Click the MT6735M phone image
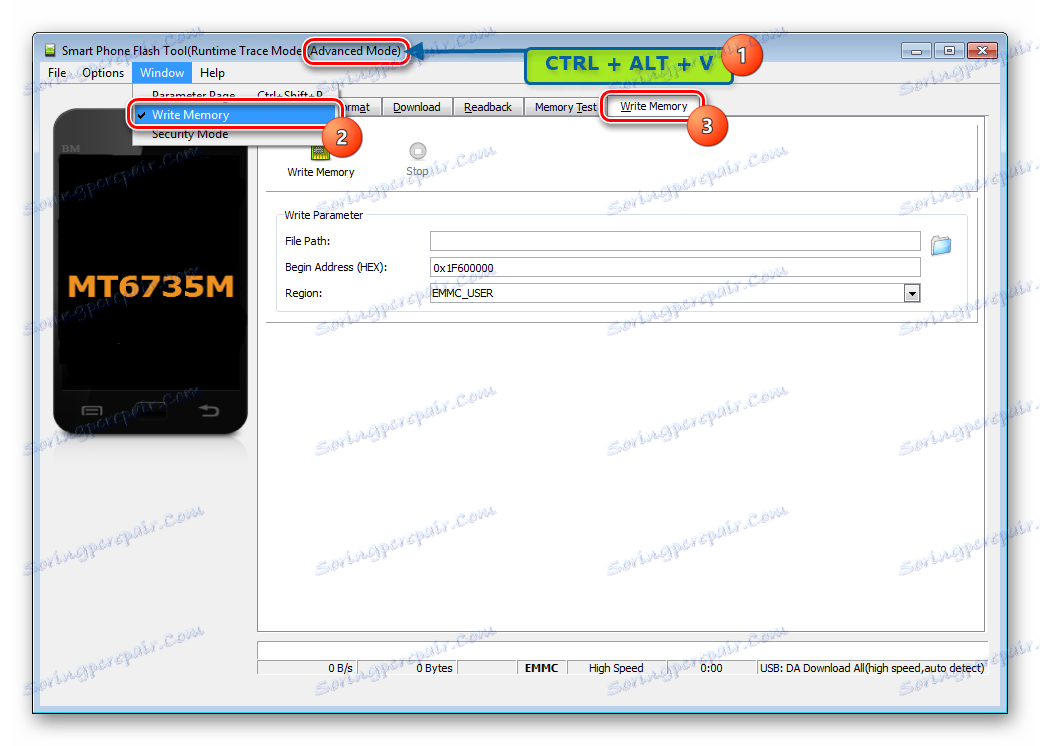 (151, 272)
